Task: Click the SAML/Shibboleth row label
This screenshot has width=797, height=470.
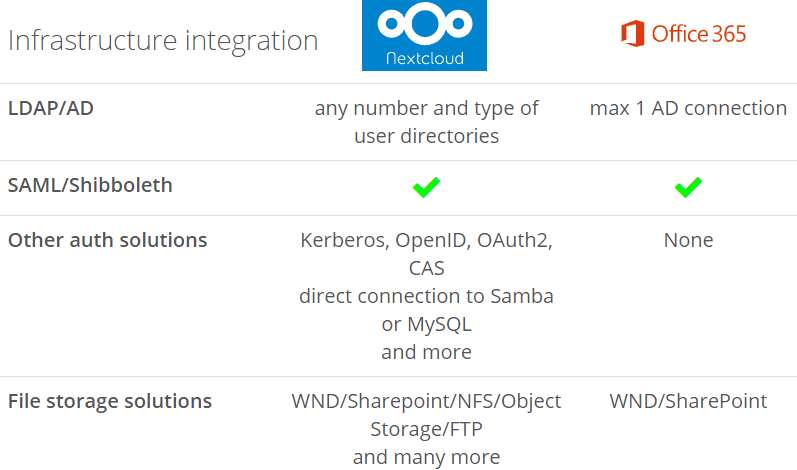Action: coord(90,185)
